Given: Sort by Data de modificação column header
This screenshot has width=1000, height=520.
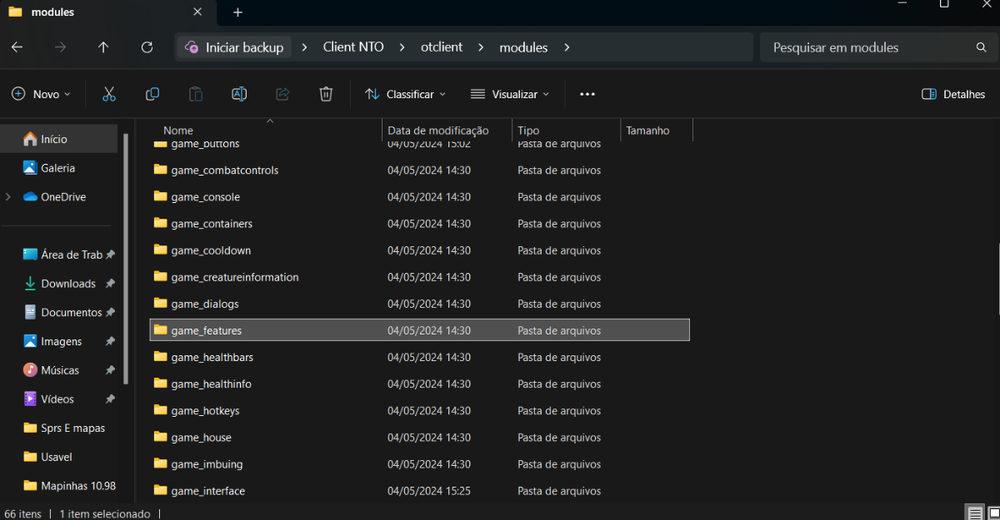Looking at the screenshot, I should (x=438, y=130).
